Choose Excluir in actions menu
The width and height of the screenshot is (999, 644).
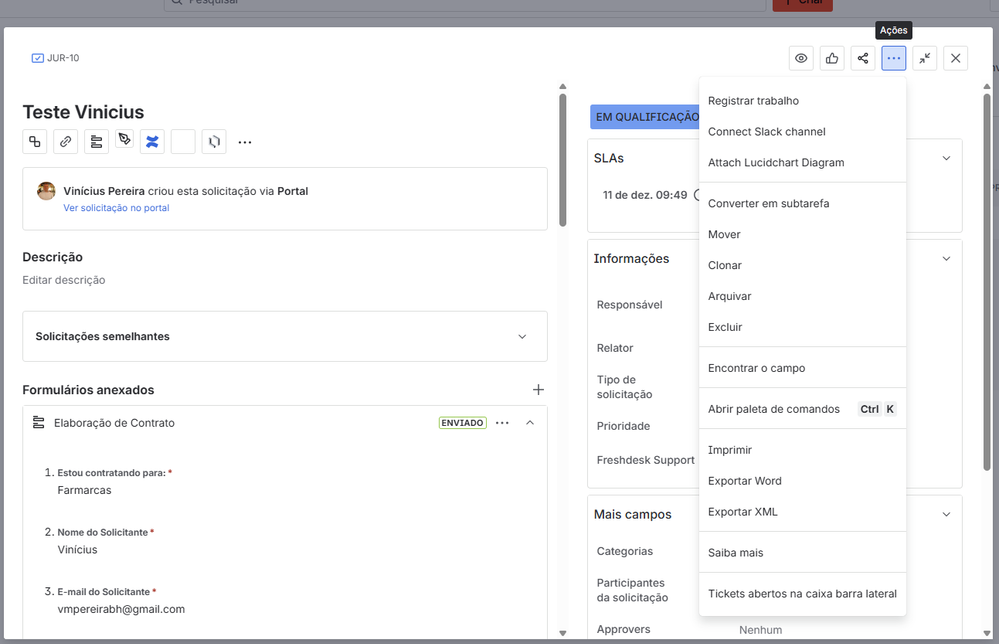pos(802,327)
